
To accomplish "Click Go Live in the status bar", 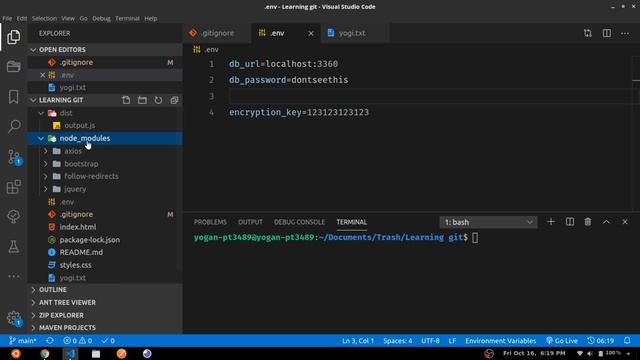I will [x=562, y=340].
